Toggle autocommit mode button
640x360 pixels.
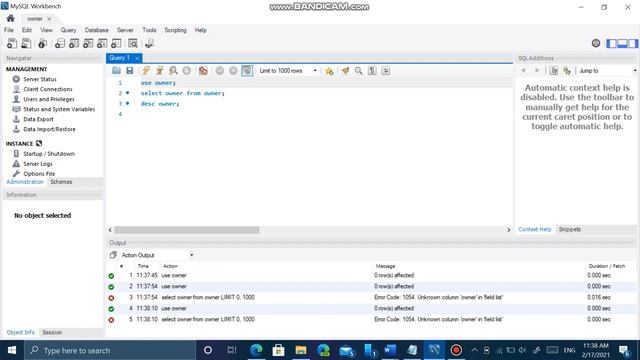tap(247, 71)
